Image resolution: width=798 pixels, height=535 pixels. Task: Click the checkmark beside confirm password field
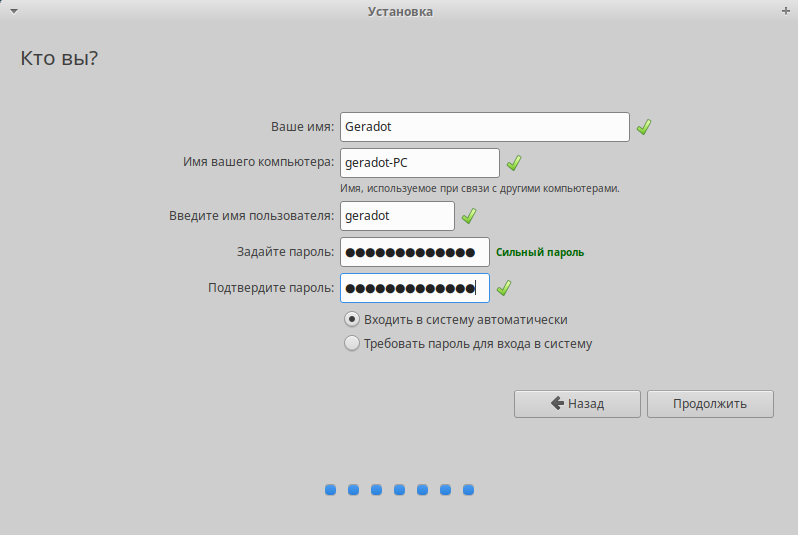[504, 288]
